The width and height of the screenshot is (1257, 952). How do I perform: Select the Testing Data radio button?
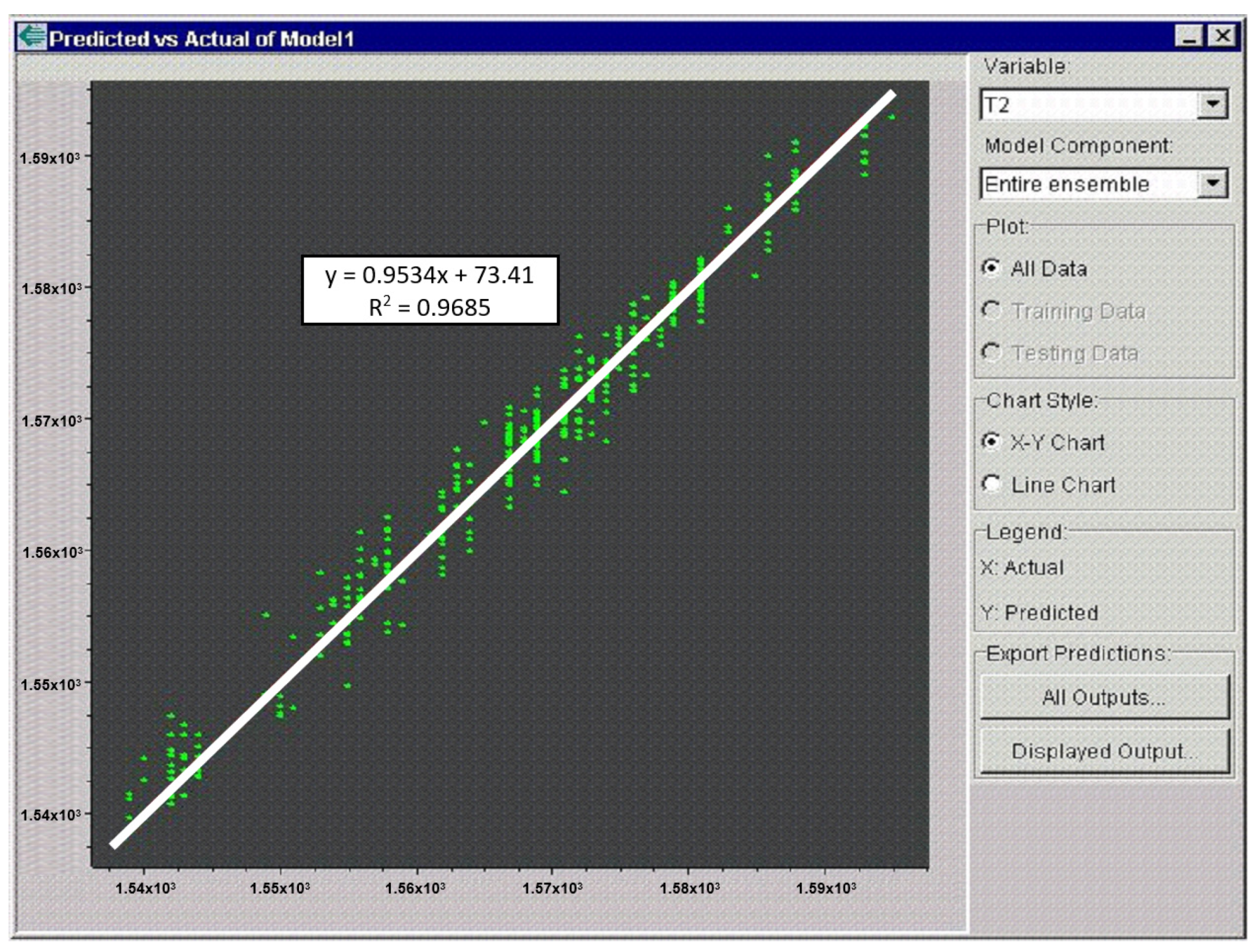coord(992,353)
